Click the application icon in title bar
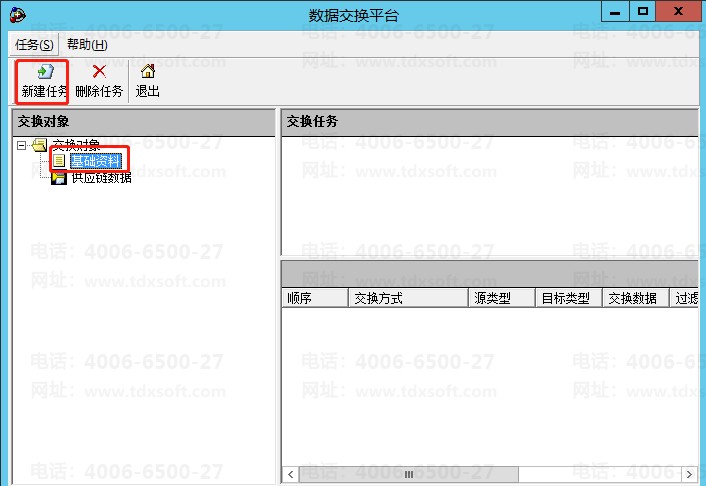The height and width of the screenshot is (486, 706). [17, 15]
